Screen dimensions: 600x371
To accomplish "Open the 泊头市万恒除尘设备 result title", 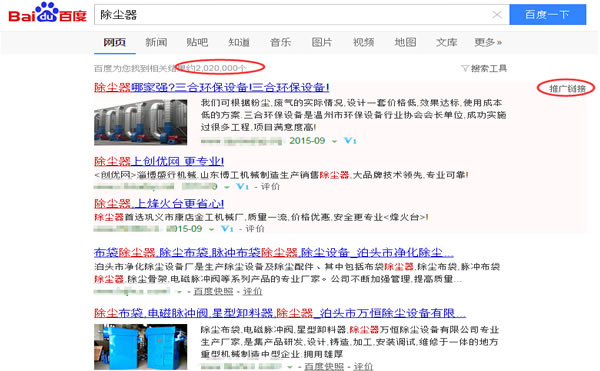I will point(280,313).
